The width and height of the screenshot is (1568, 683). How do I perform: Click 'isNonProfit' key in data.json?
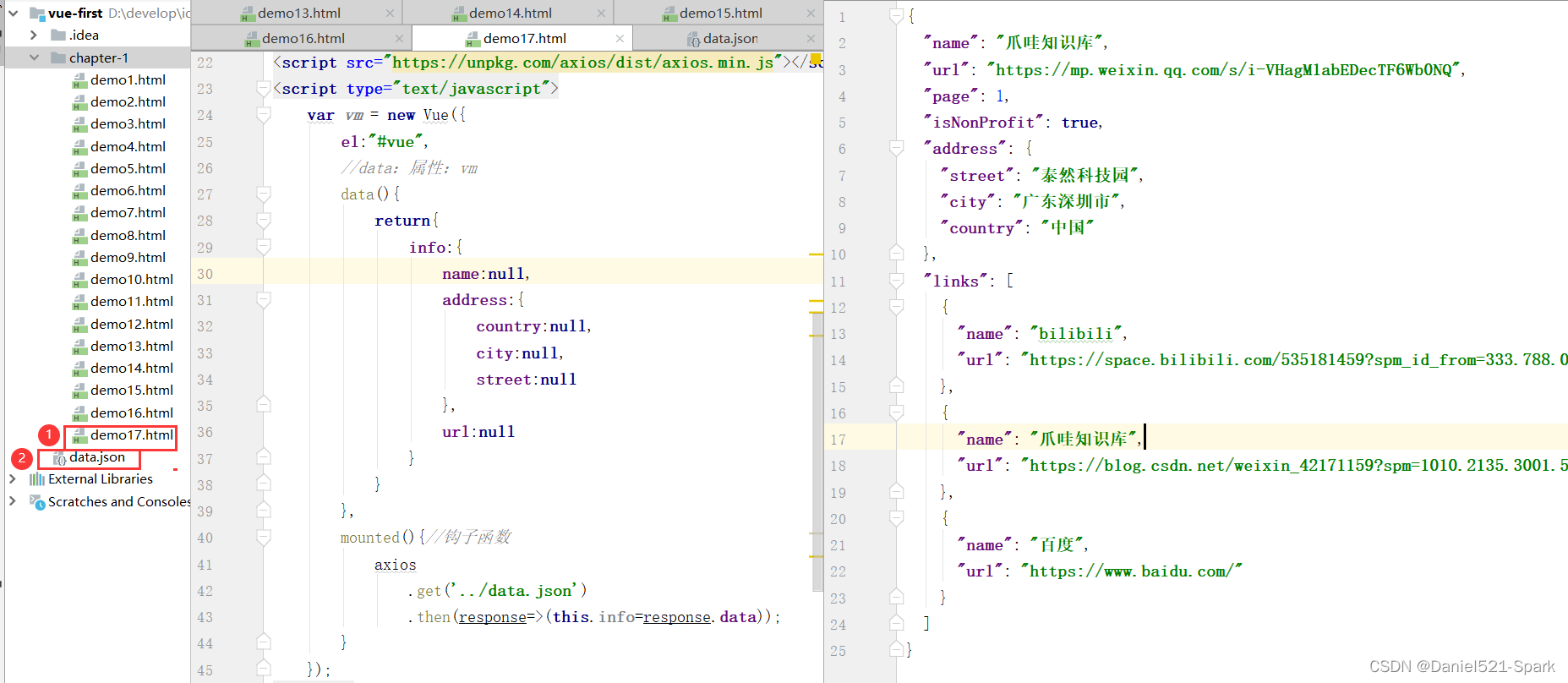pos(984,123)
